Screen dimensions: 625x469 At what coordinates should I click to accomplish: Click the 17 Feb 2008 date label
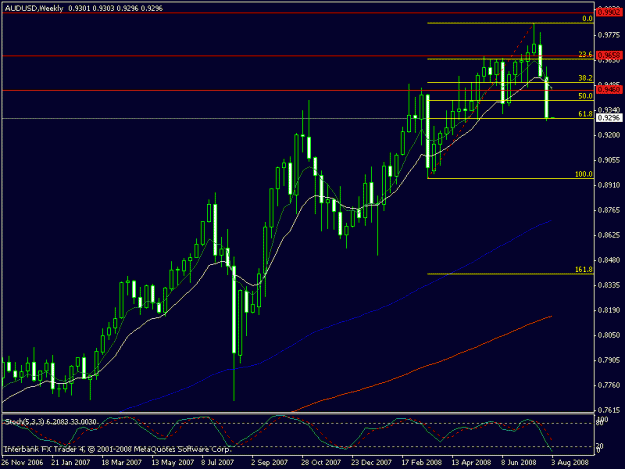(x=421, y=463)
